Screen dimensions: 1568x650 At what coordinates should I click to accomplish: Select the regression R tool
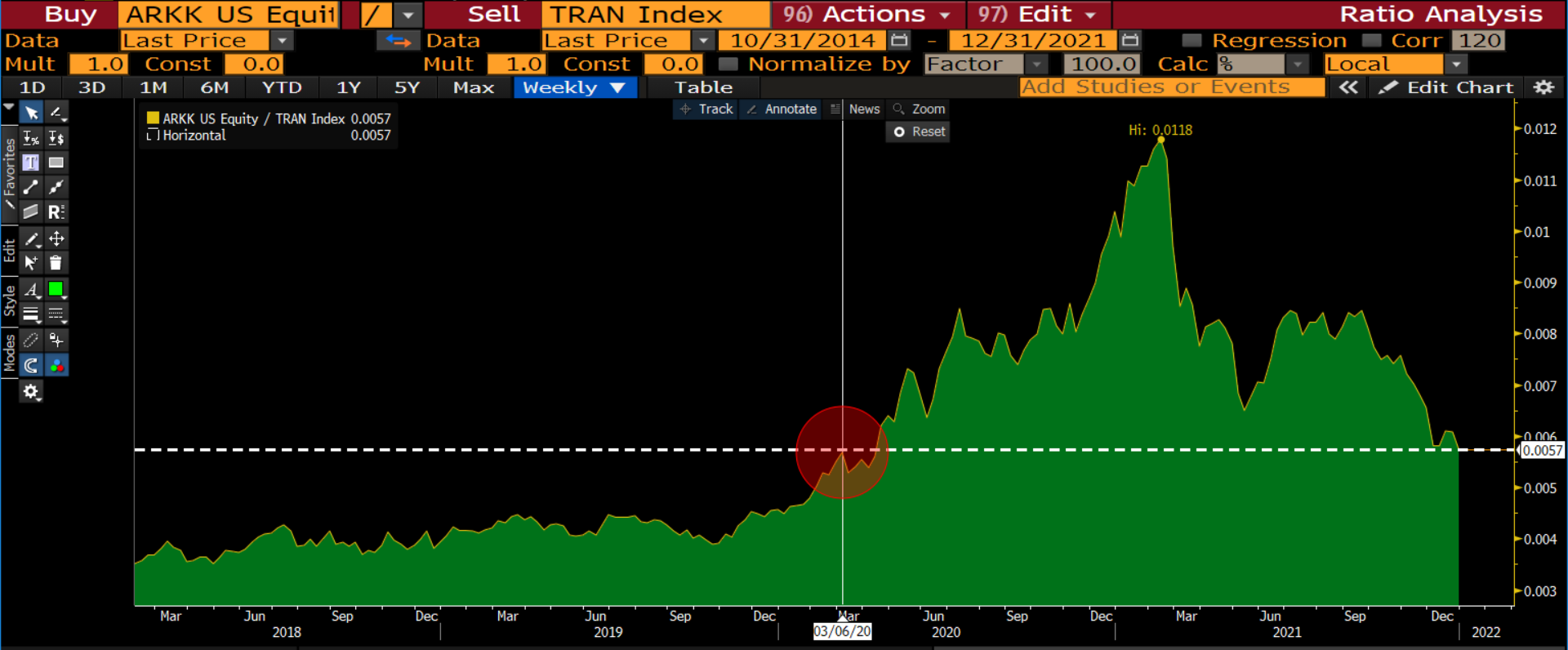[x=56, y=212]
